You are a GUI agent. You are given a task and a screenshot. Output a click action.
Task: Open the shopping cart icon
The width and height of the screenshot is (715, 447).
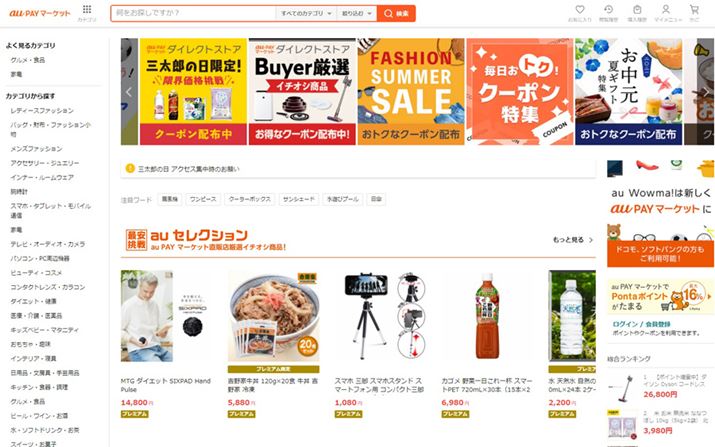point(694,10)
